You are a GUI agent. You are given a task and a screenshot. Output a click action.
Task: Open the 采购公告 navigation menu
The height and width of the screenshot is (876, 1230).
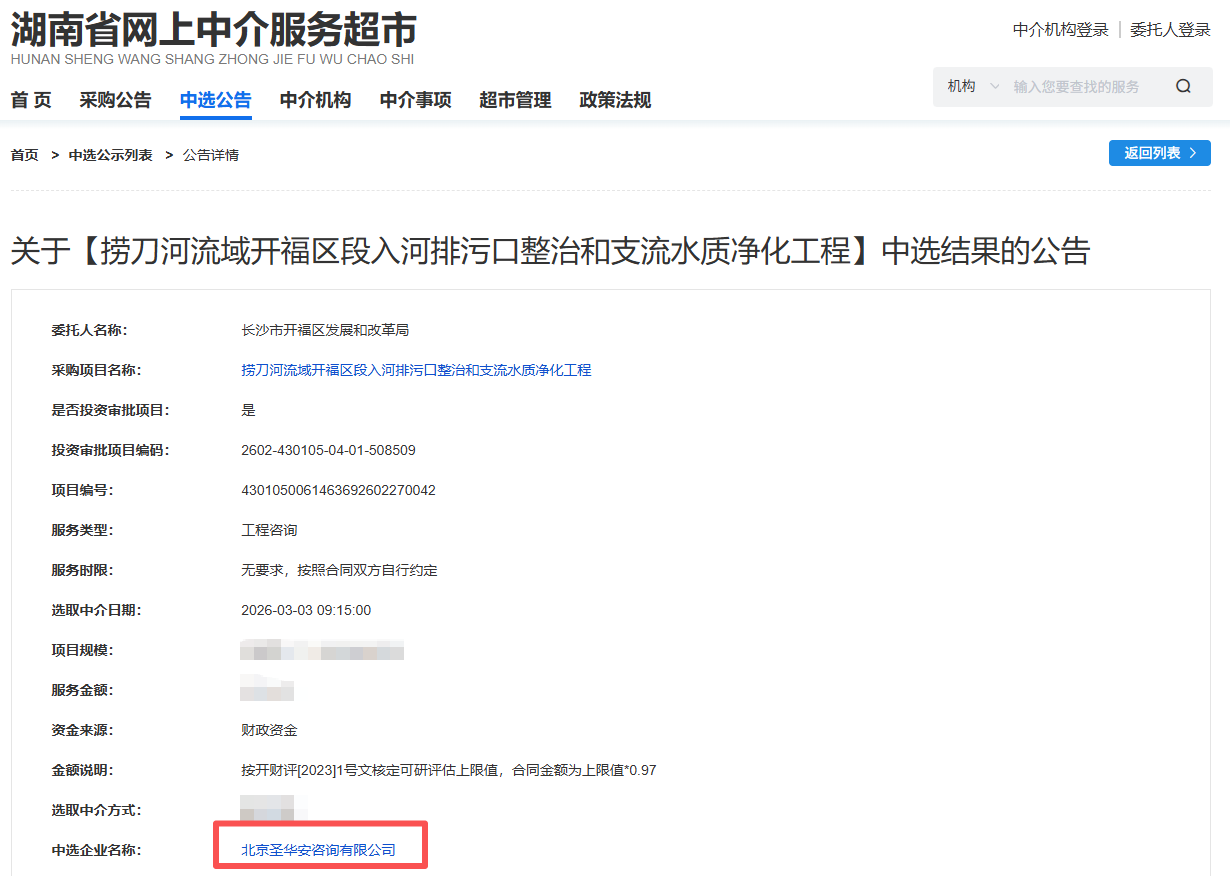[x=115, y=100]
